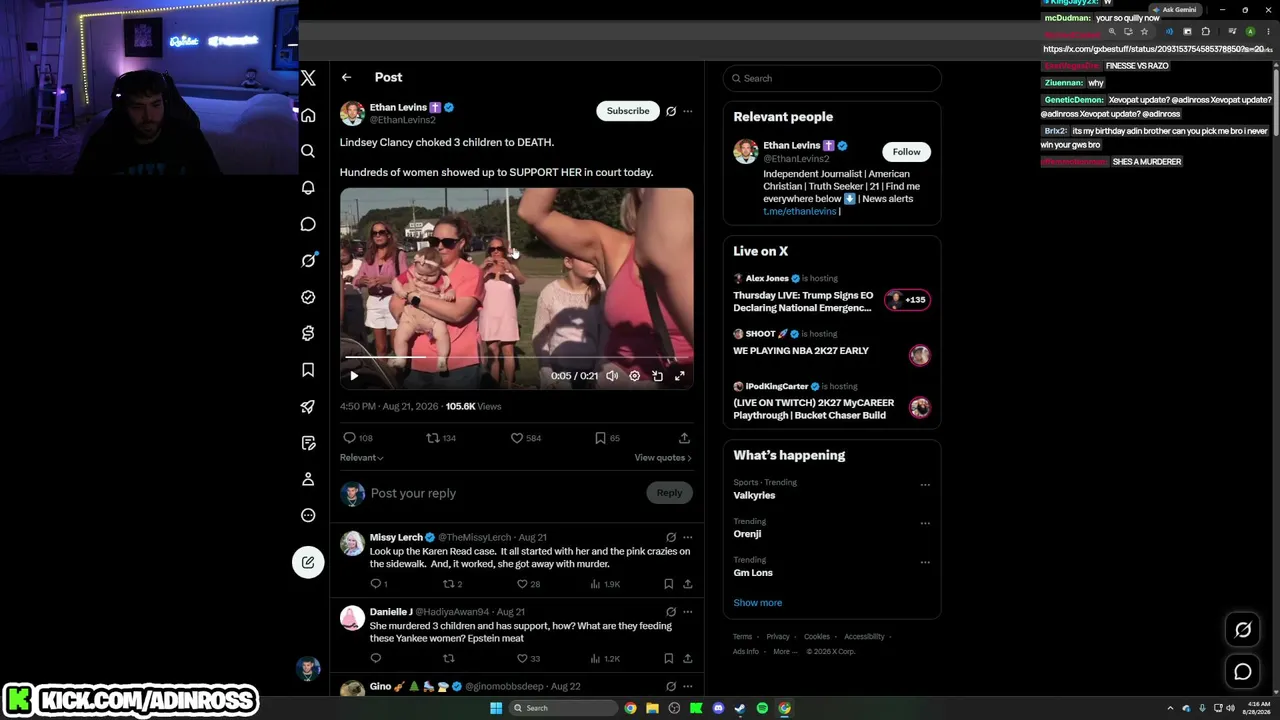The width and height of the screenshot is (1280, 720).
Task: Open the More circle menu in sidebar
Action: (x=308, y=515)
